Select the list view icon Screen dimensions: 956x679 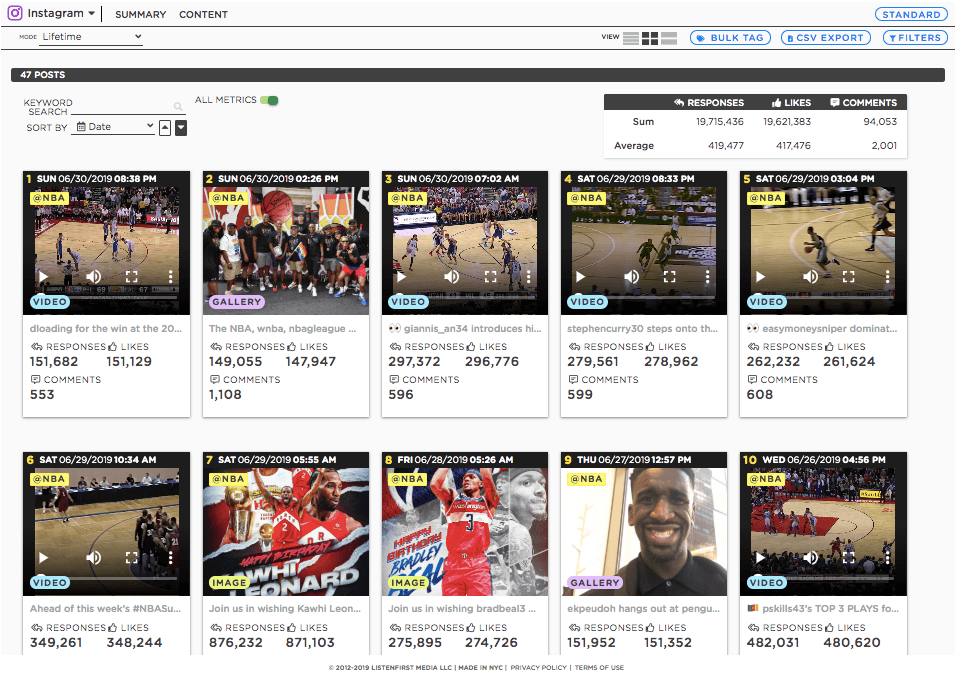point(631,38)
